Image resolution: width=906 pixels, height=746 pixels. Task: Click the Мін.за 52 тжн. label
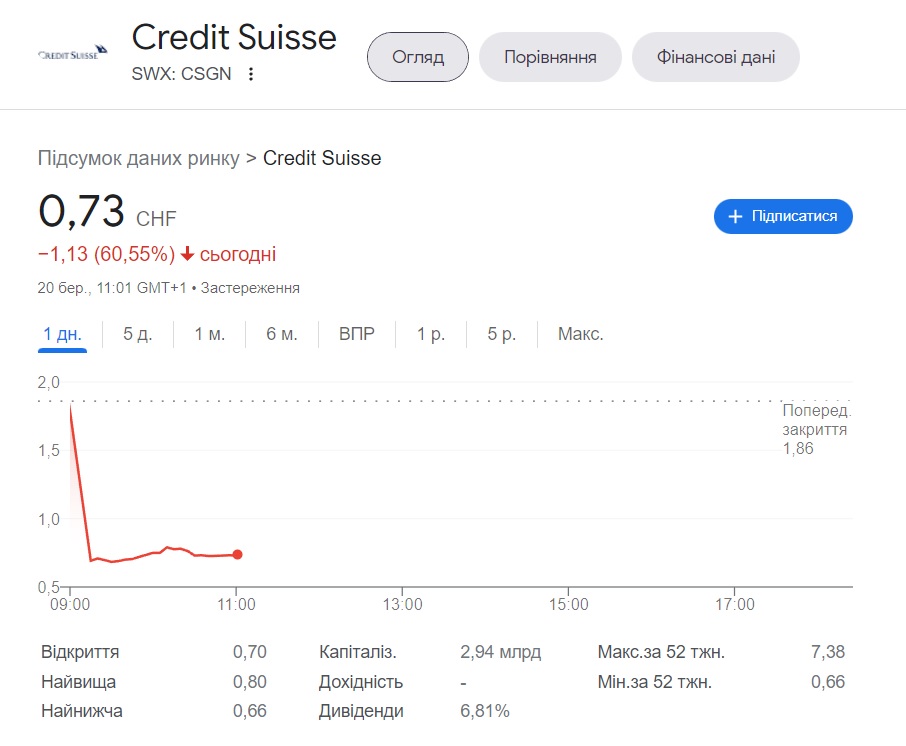(655, 682)
